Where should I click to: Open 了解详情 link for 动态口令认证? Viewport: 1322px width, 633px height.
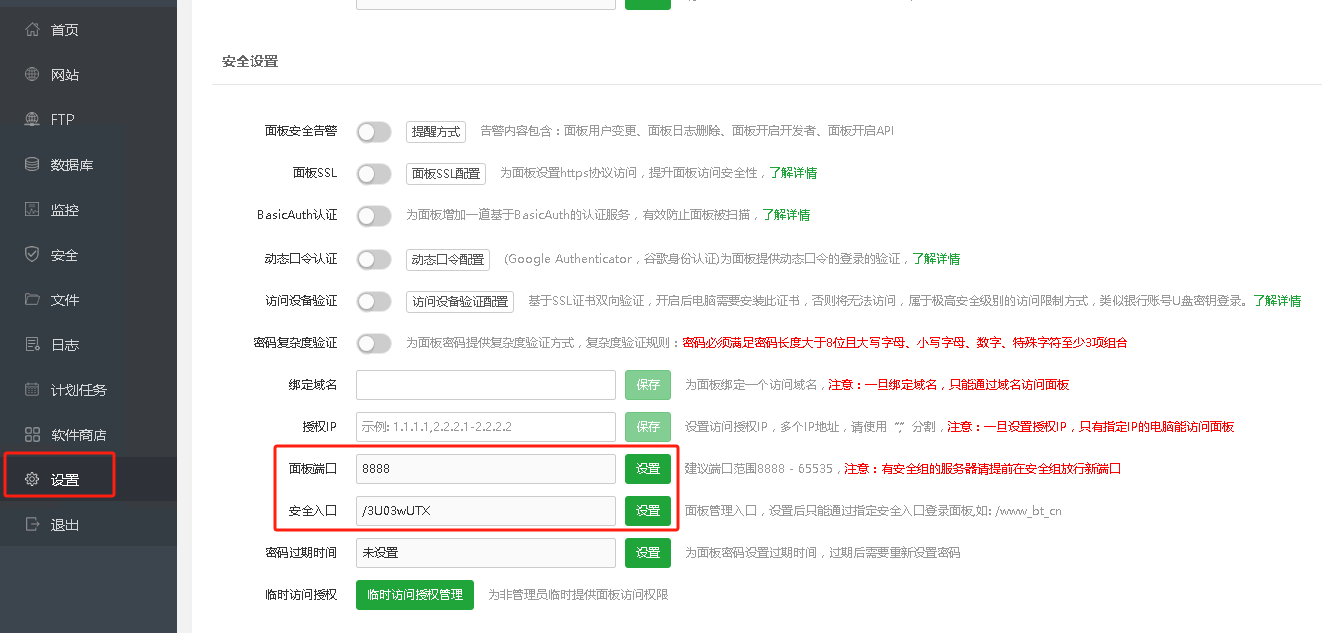tap(935, 259)
